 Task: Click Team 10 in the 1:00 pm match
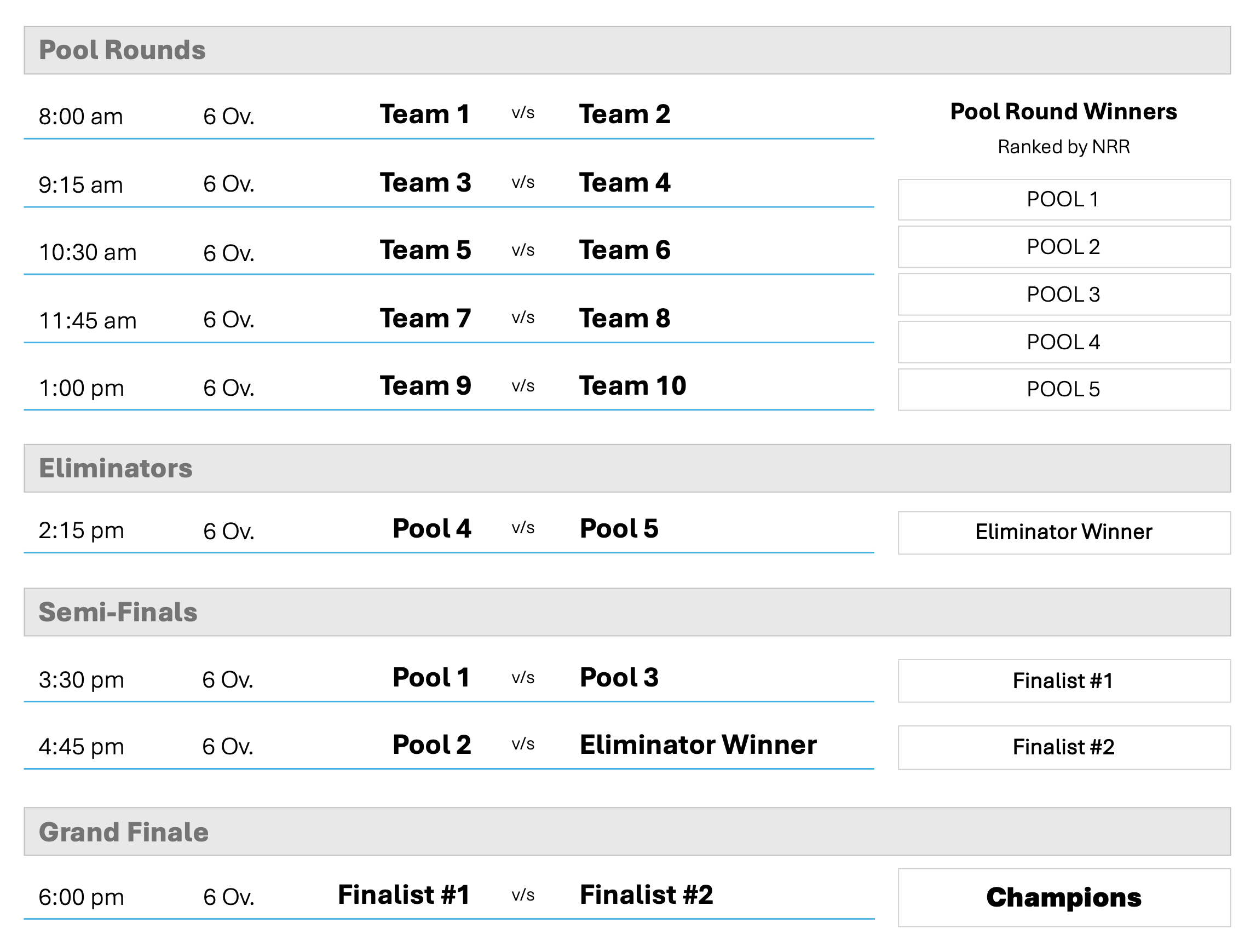(632, 386)
